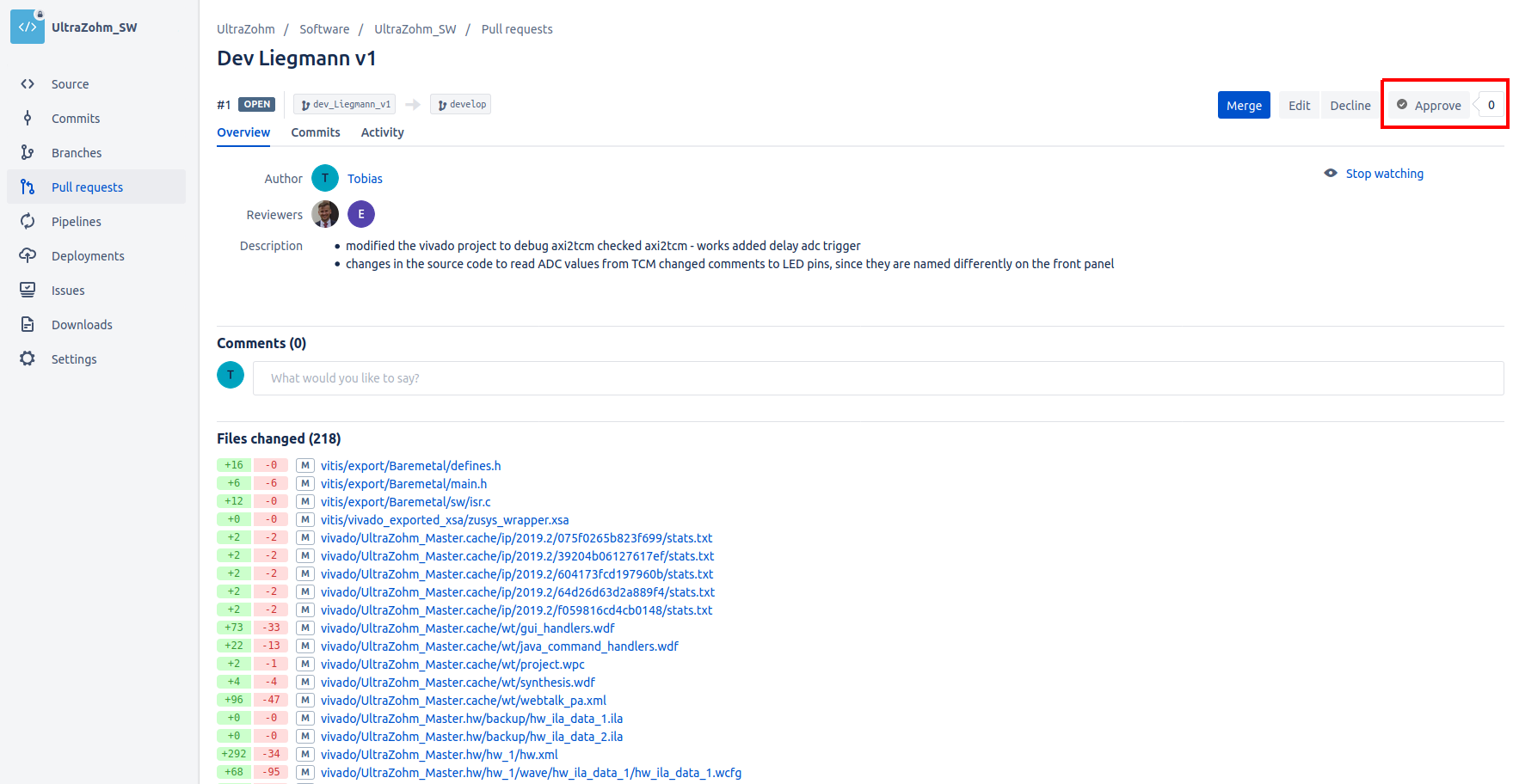The height and width of the screenshot is (784, 1513).
Task: Open the Source view in the sidebar
Action: click(x=70, y=83)
